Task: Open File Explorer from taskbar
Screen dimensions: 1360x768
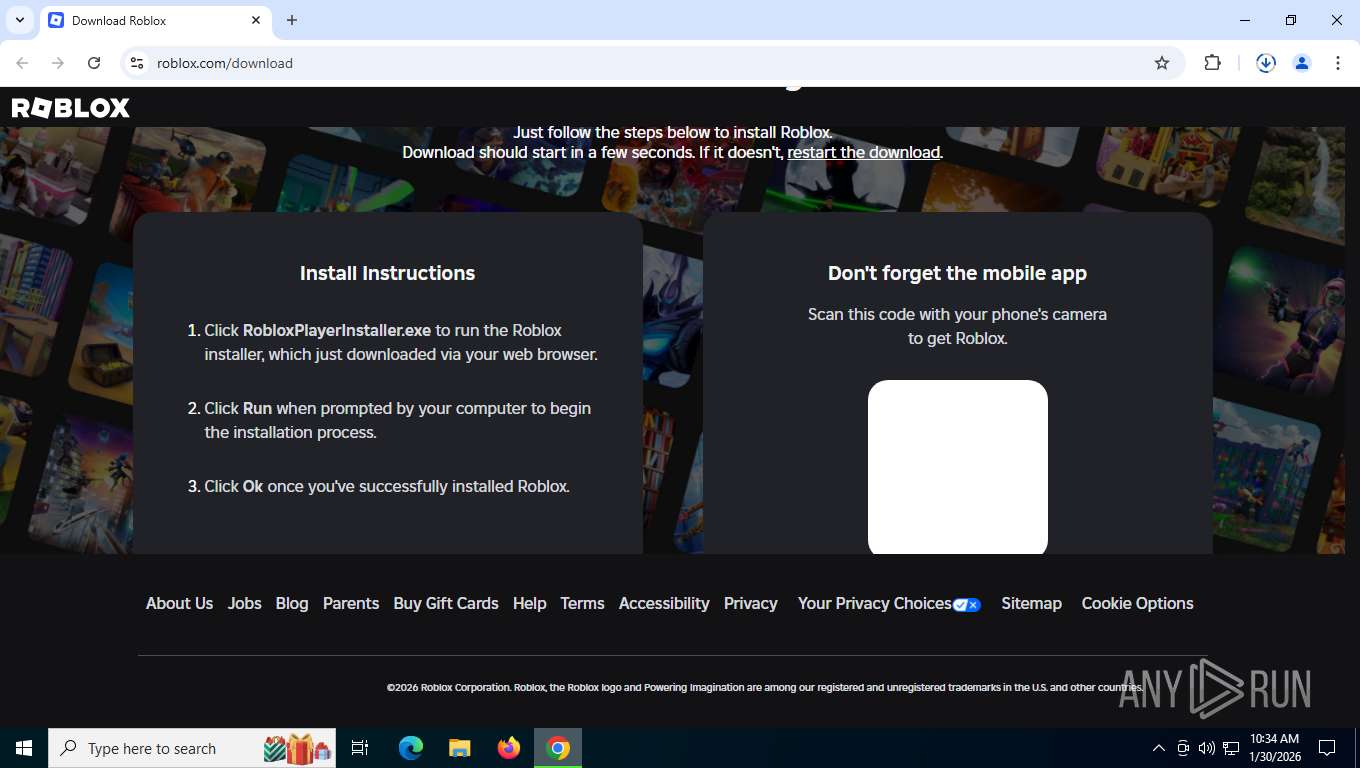Action: click(460, 748)
